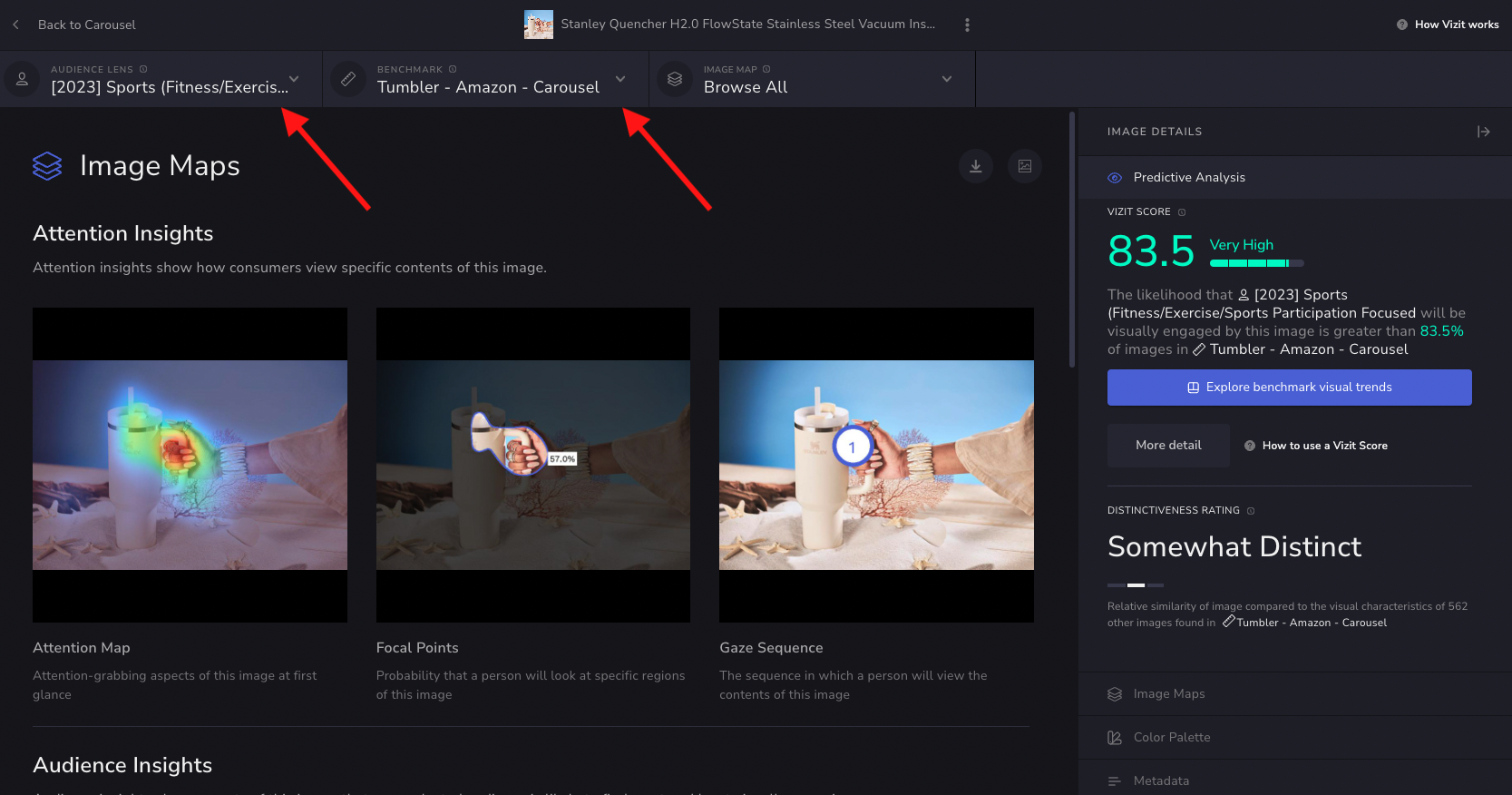This screenshot has width=1512, height=795.
Task: Click the Vizit Score level bar
Action: click(1256, 263)
